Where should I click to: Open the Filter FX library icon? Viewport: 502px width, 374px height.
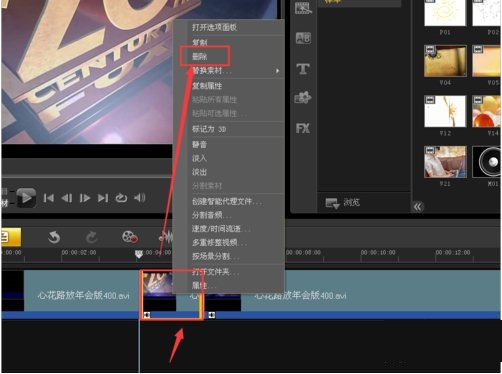303,128
